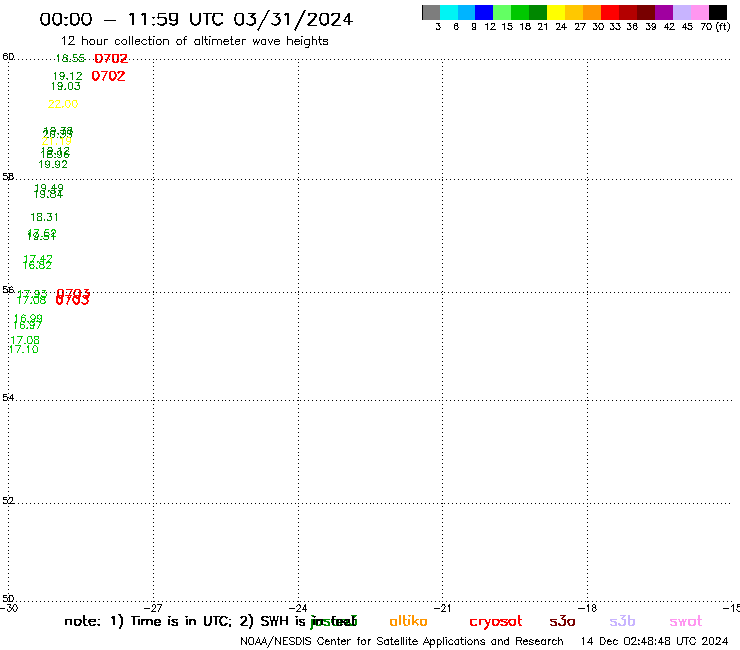Click the latitude axis label '58'
The image size is (740, 650).
[x=8, y=177]
